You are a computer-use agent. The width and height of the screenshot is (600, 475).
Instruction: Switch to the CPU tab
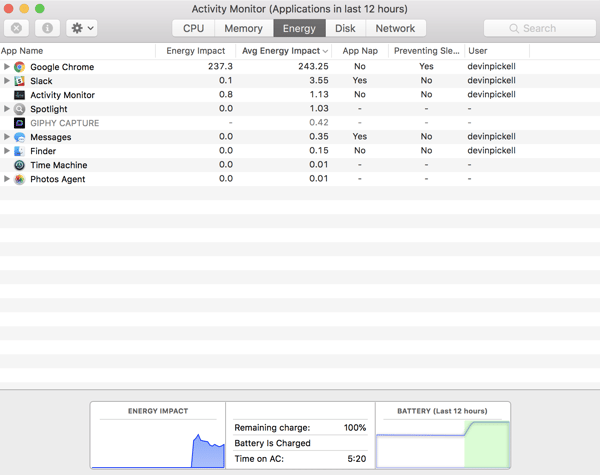[x=193, y=28]
